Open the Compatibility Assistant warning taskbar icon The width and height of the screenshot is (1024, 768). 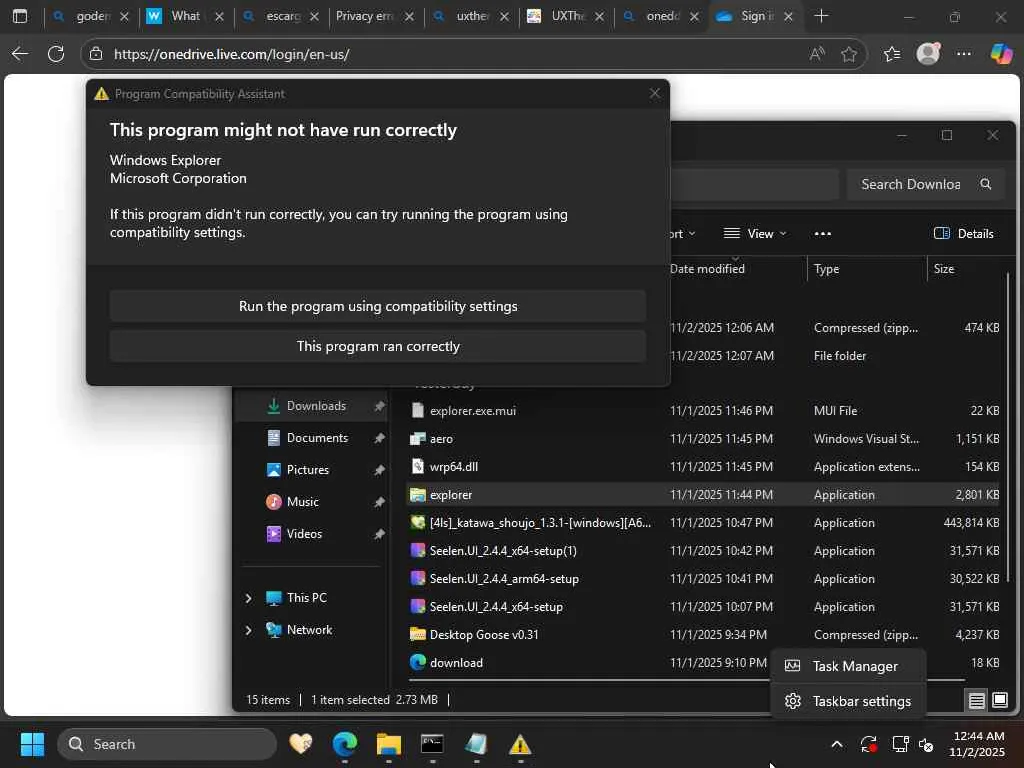(520, 744)
